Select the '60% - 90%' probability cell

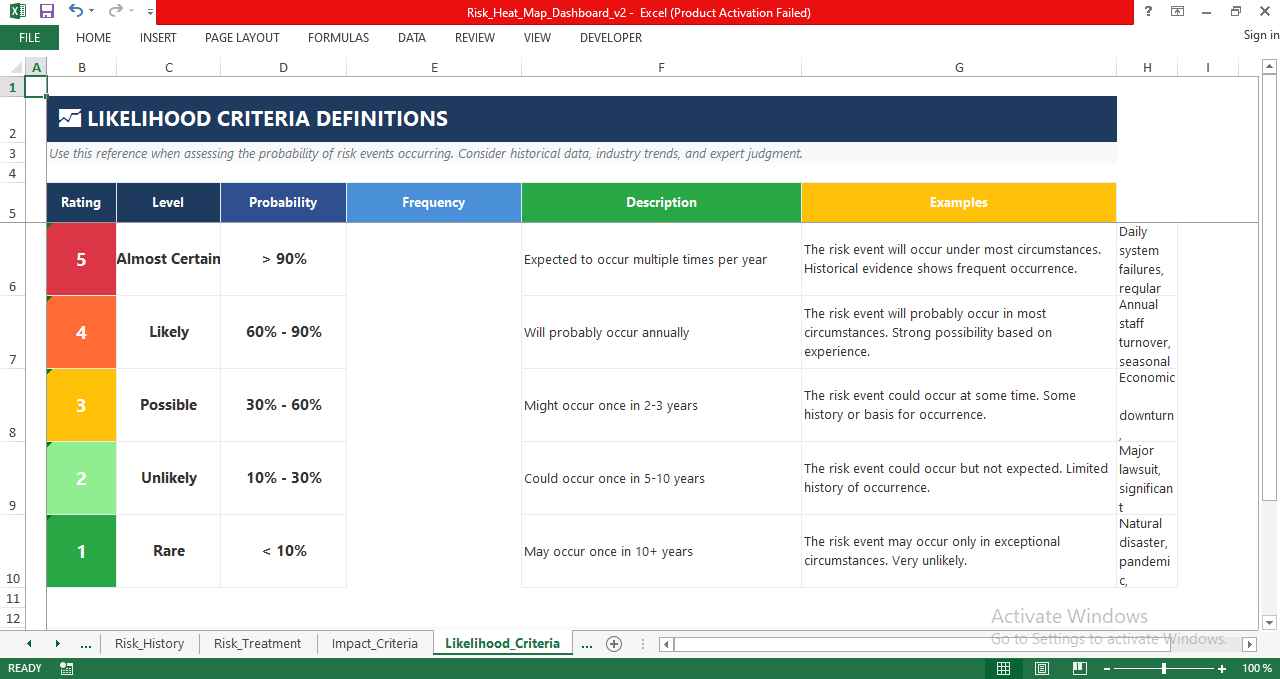click(283, 332)
